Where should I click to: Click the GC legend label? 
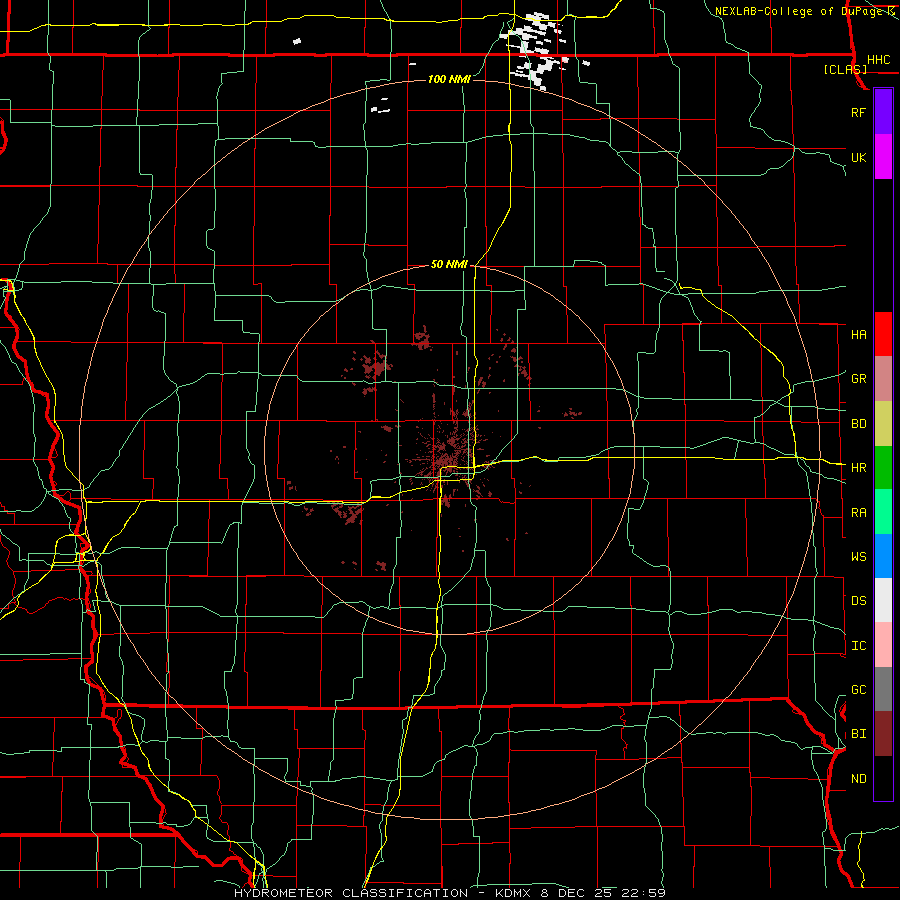coord(858,689)
